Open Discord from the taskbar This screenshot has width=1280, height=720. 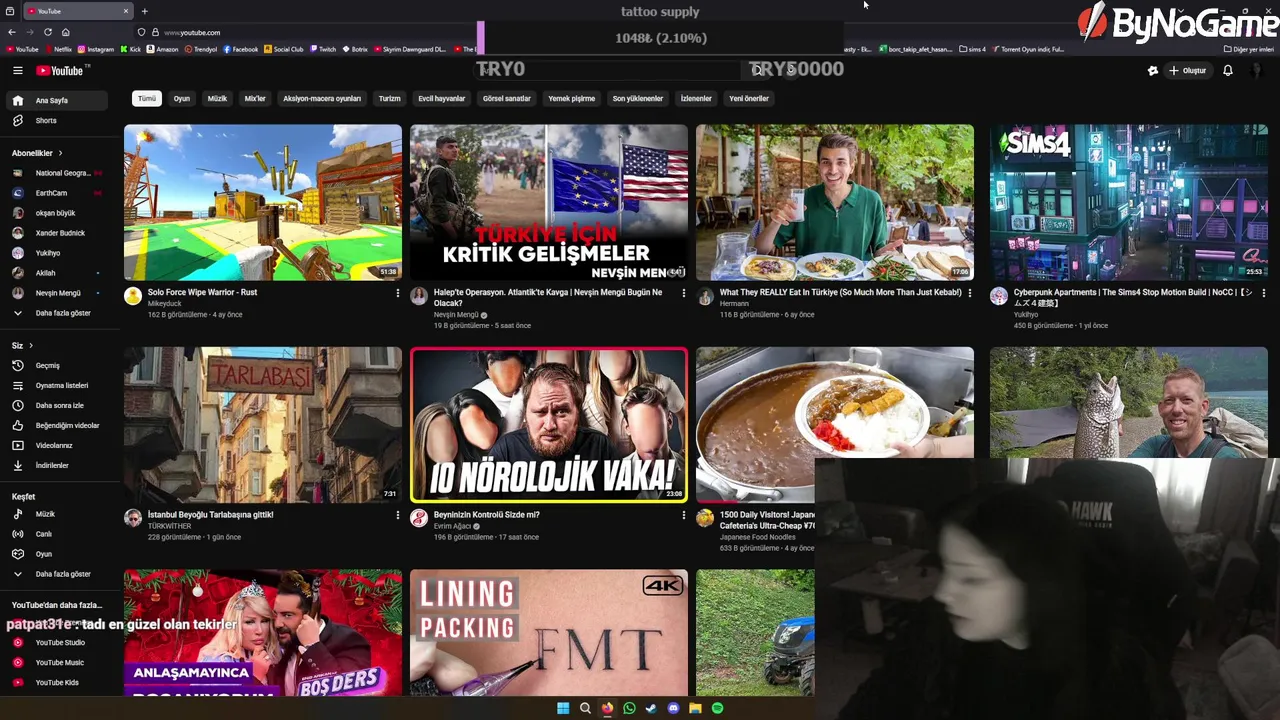(673, 708)
